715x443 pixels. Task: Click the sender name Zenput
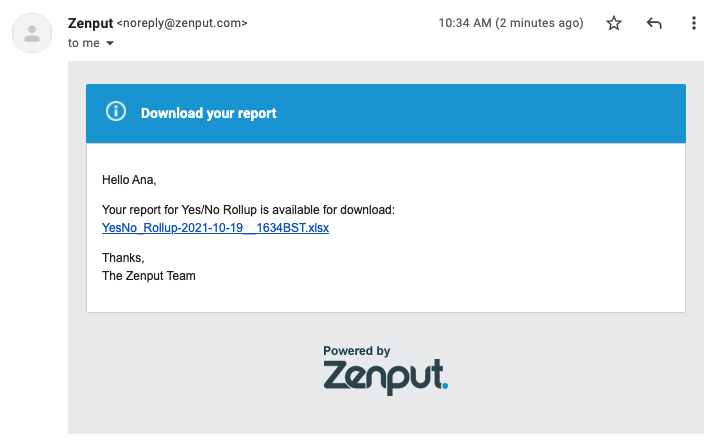pyautogui.click(x=90, y=23)
